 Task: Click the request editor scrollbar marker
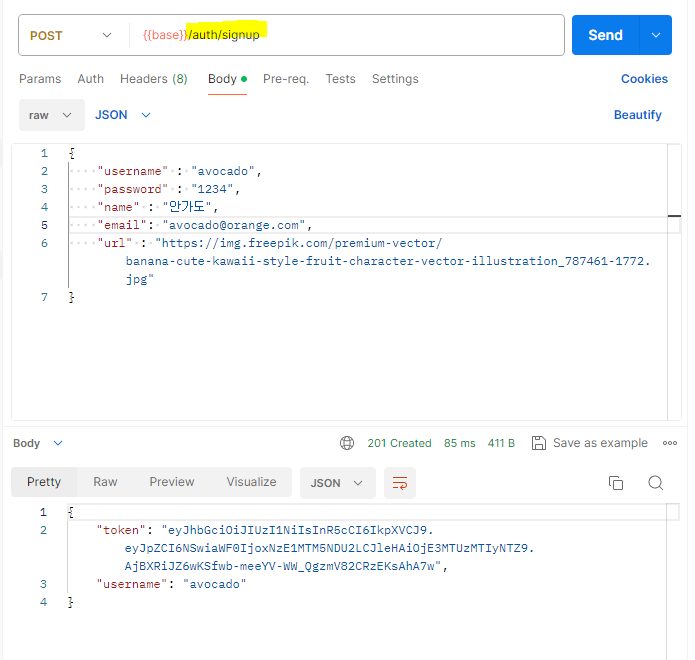coord(674,216)
